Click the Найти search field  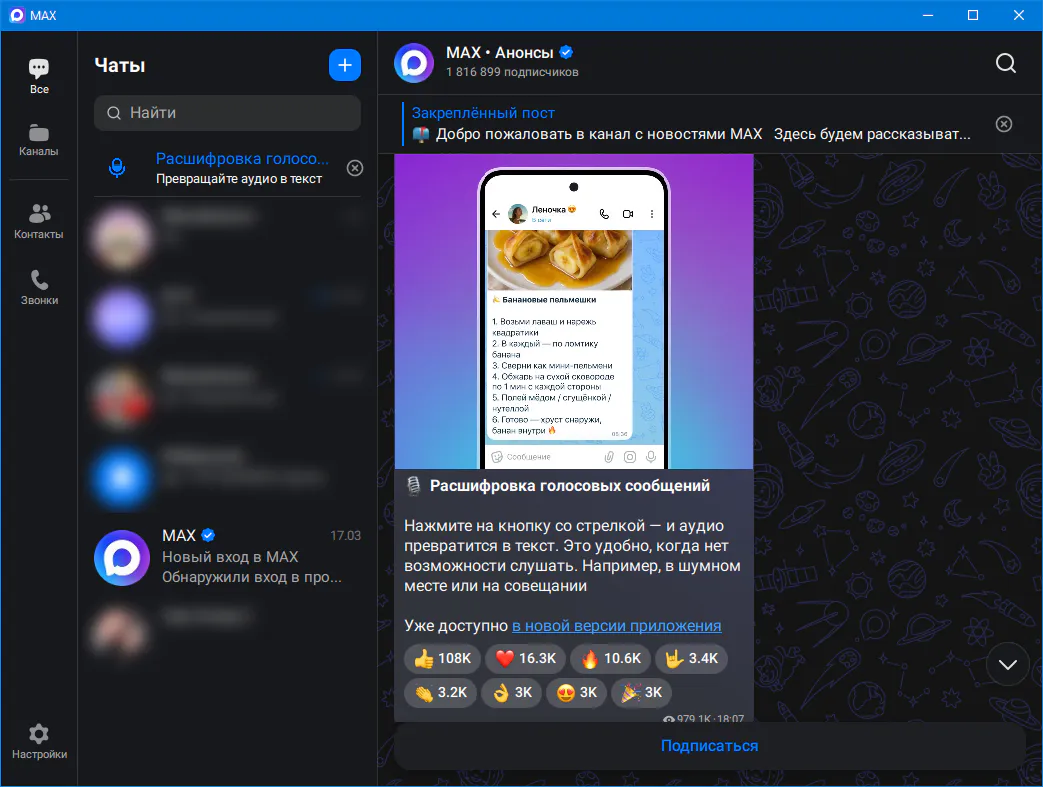(x=228, y=113)
